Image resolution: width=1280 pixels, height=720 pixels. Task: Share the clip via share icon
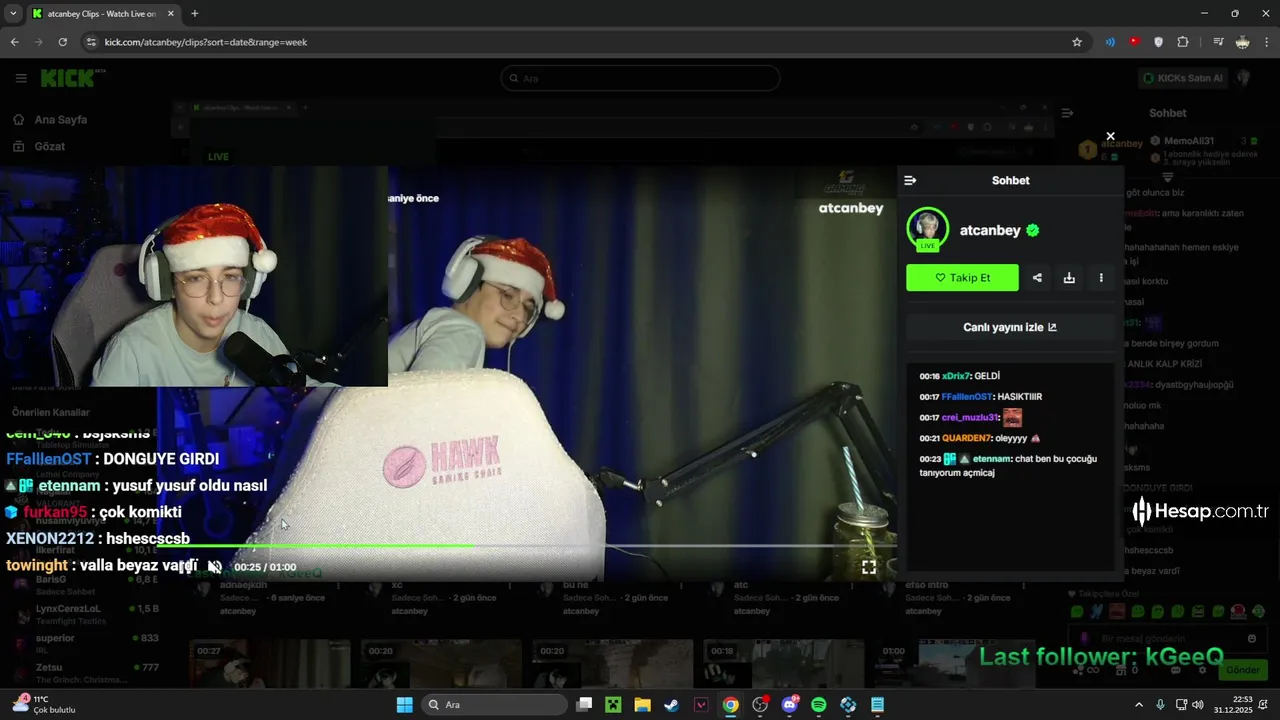(1037, 278)
